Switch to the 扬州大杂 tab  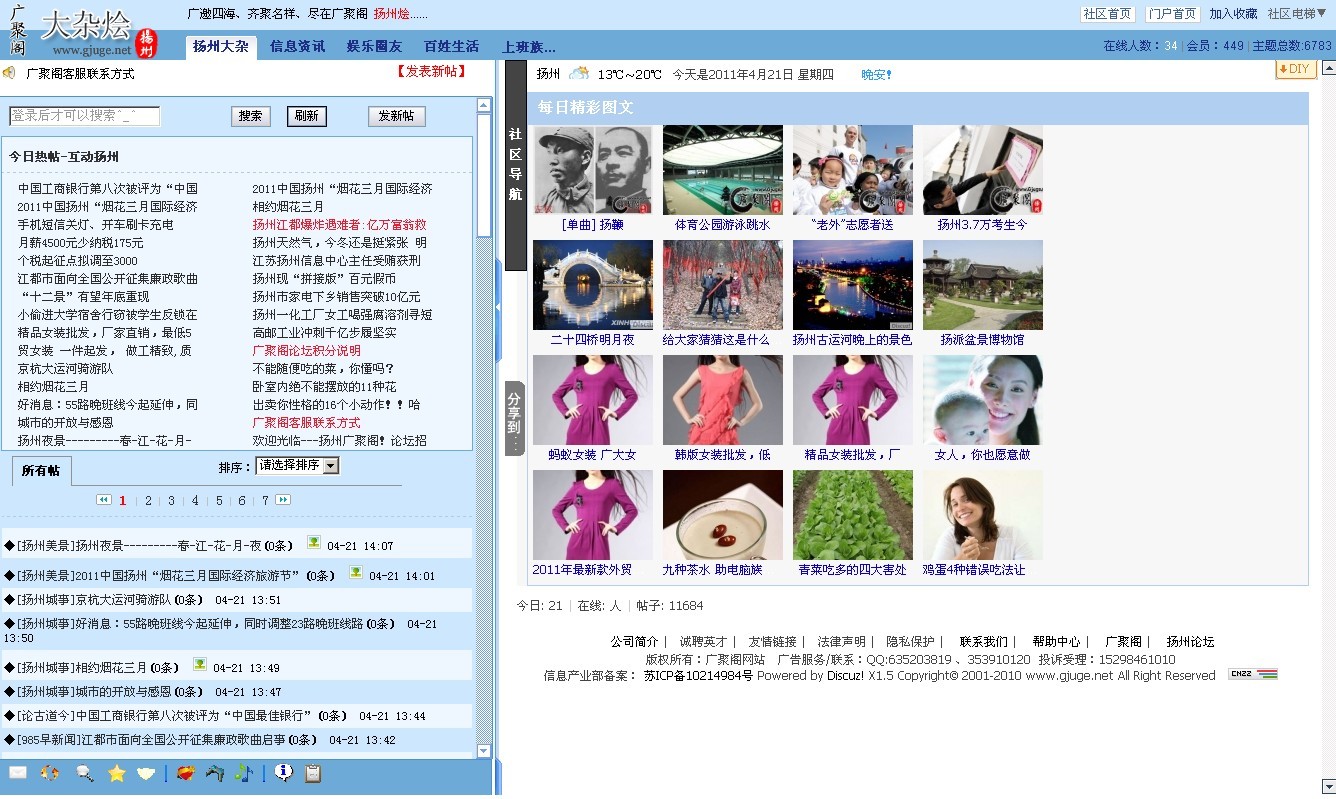(x=221, y=47)
